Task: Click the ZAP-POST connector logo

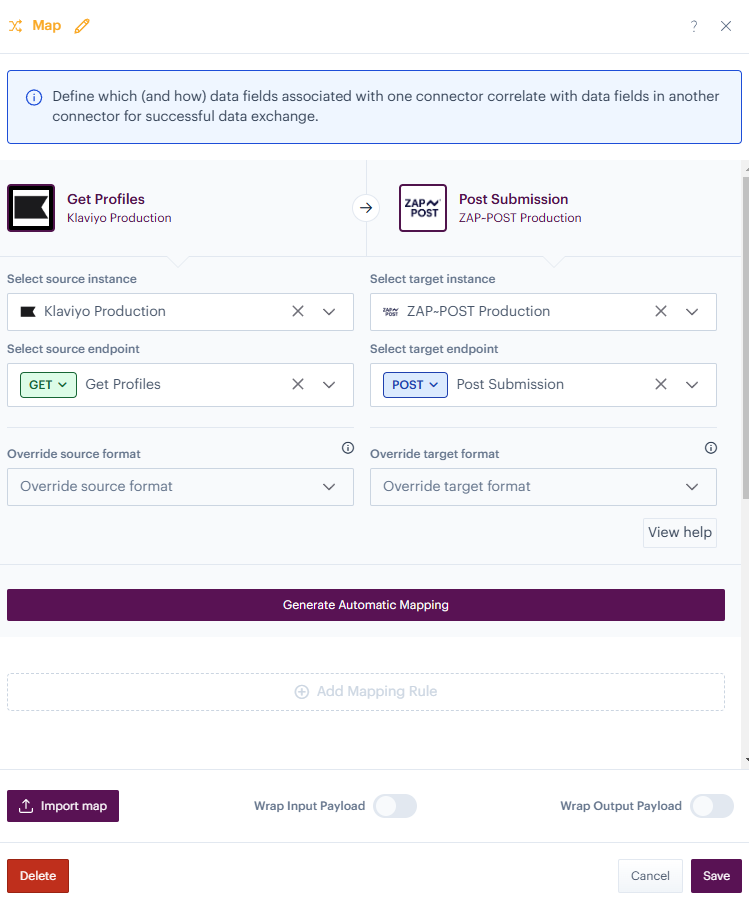Action: pos(422,208)
